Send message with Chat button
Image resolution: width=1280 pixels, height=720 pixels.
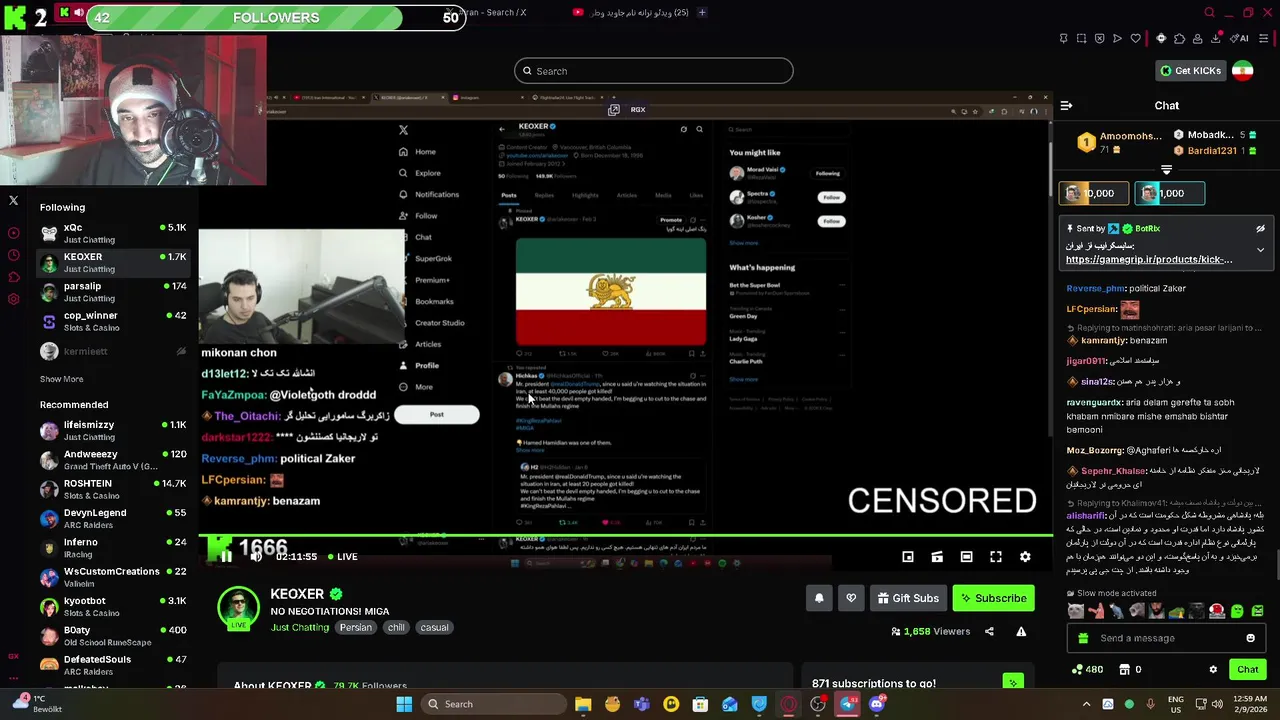[x=1248, y=670]
